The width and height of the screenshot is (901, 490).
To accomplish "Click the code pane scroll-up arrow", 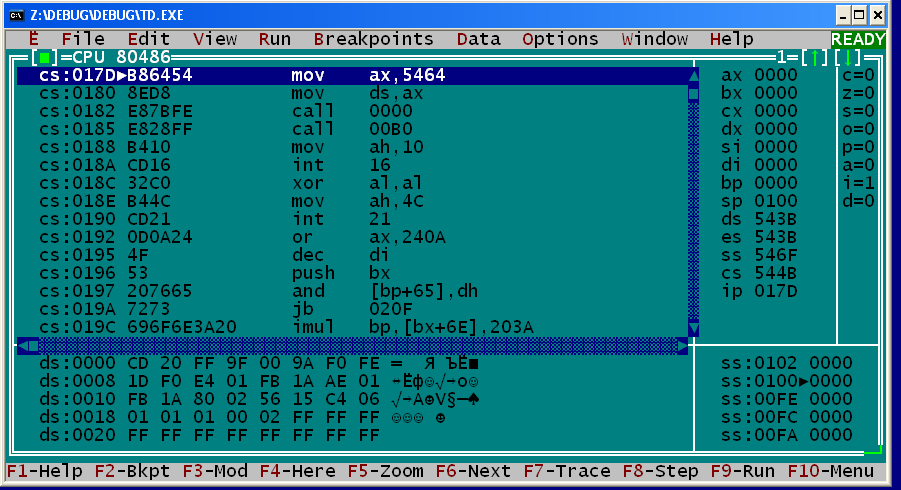I will pyautogui.click(x=694, y=75).
